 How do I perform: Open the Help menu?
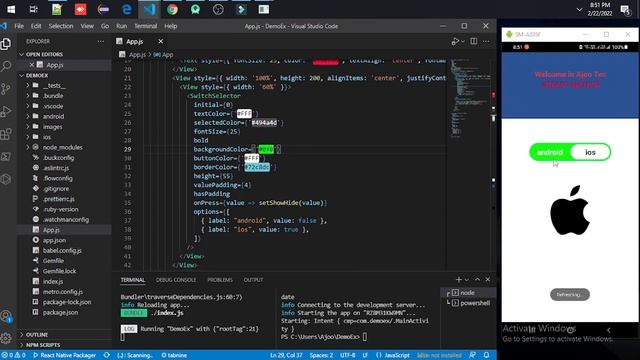[x=171, y=26]
